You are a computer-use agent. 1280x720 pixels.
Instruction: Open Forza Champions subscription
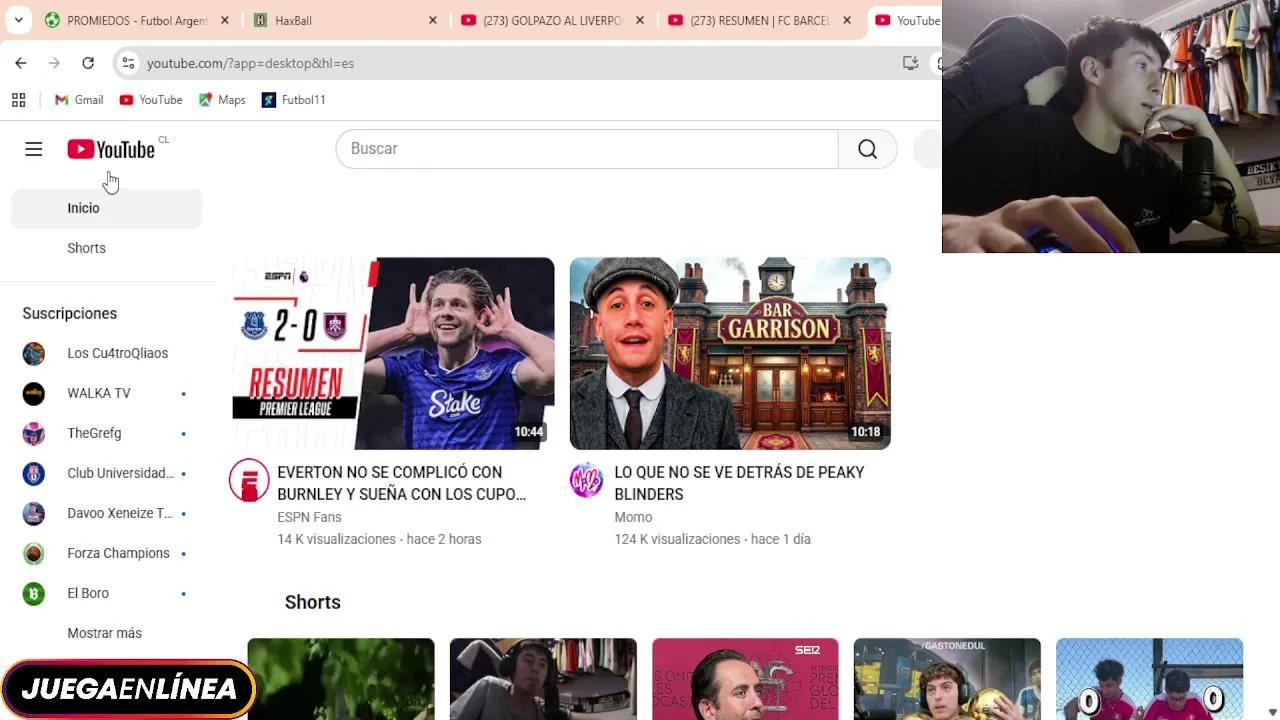(107, 553)
